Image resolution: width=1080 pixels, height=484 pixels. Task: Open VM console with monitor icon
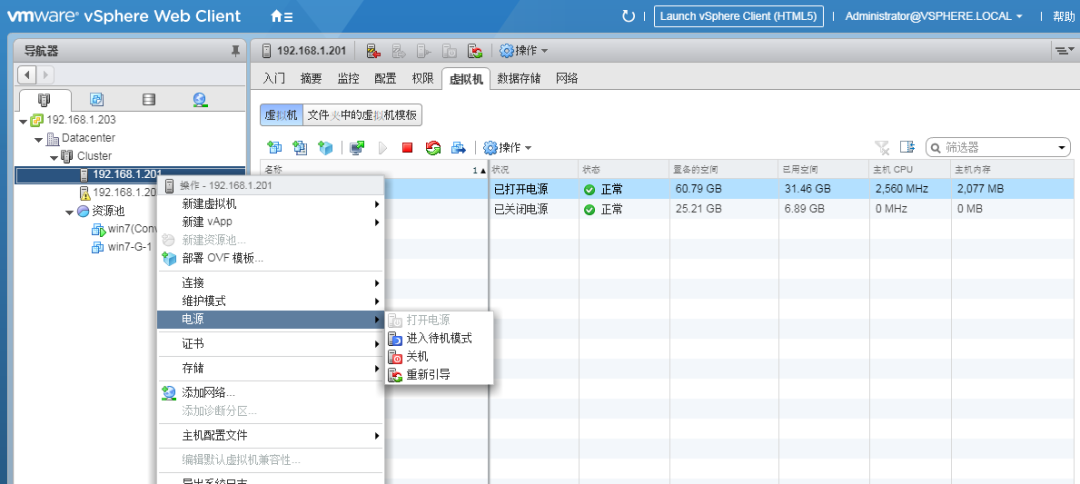tap(357, 147)
